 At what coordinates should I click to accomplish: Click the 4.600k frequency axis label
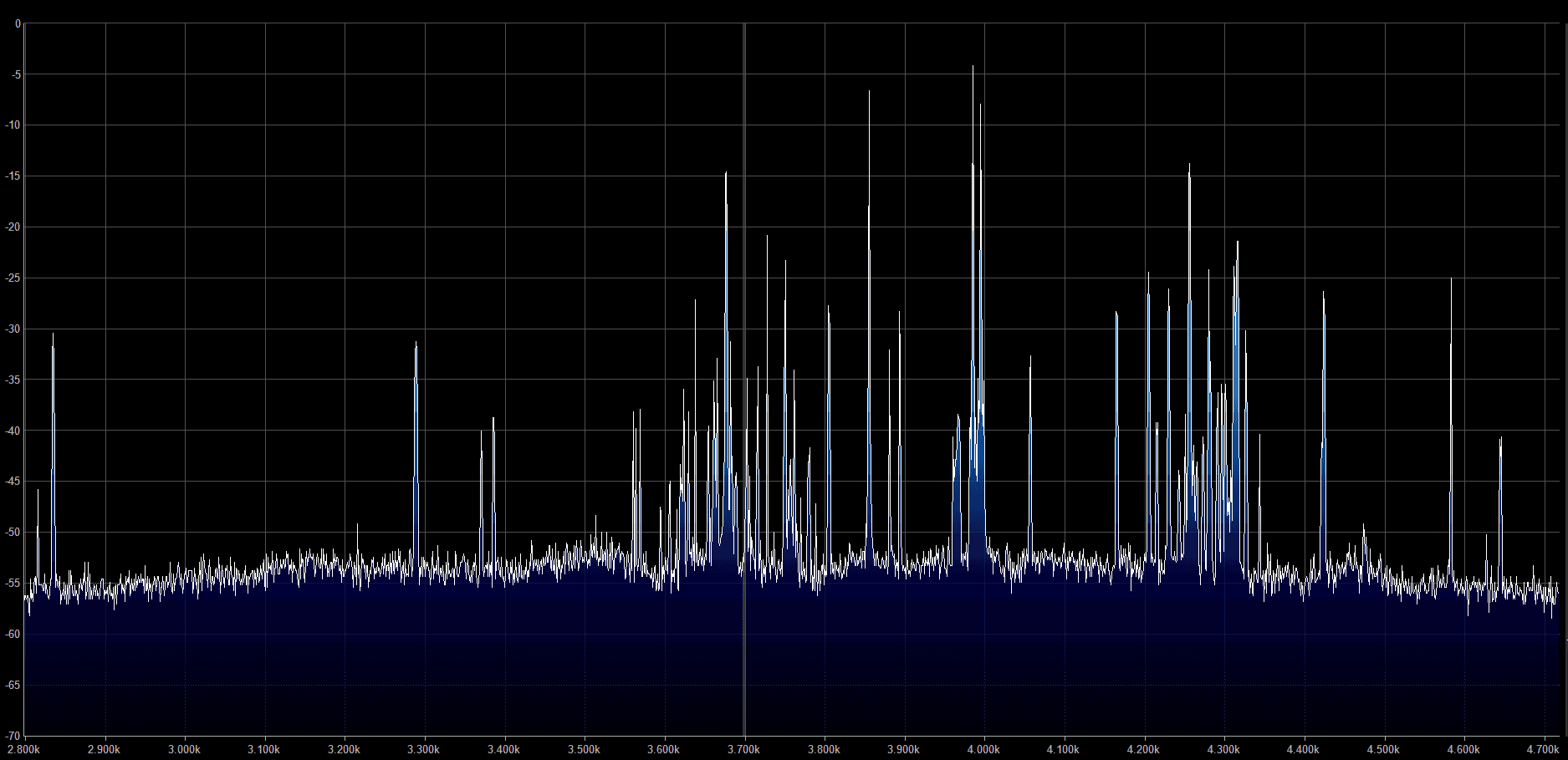coord(1464,750)
